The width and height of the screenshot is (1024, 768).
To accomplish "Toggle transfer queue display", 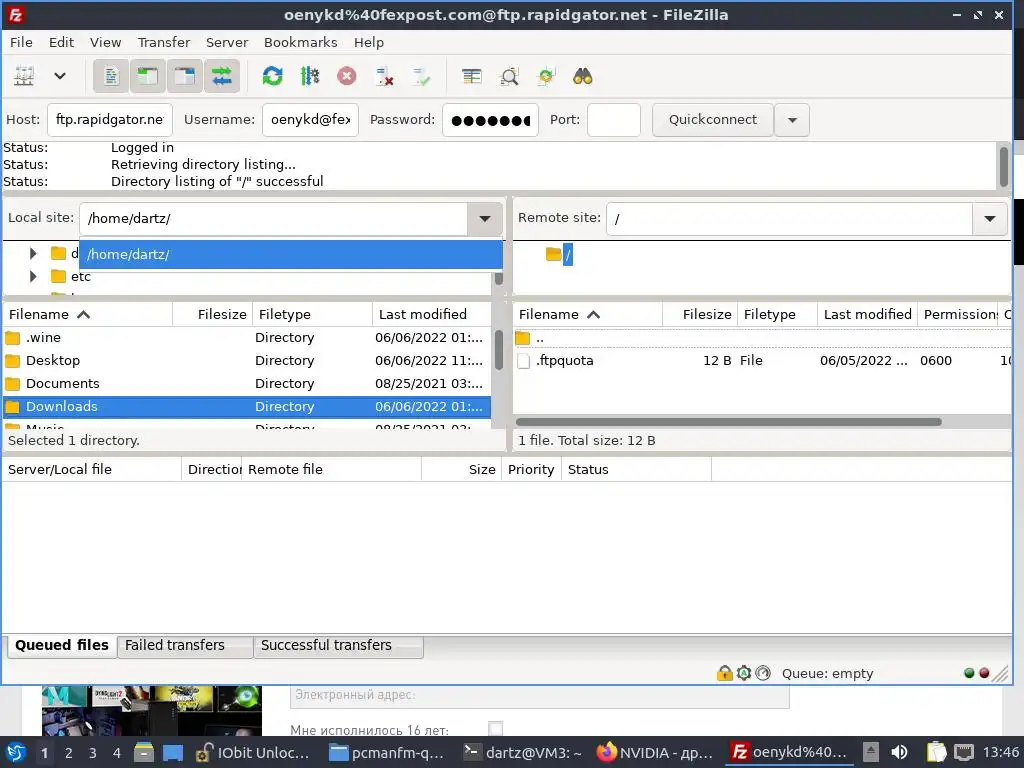I will (x=222, y=76).
